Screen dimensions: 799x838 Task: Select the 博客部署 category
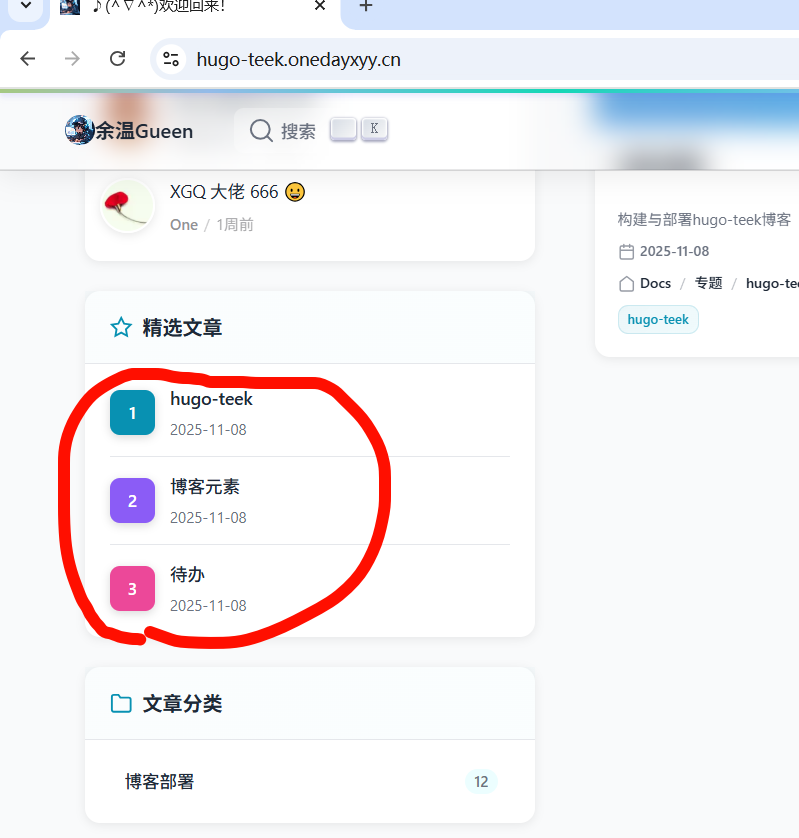pyautogui.click(x=160, y=781)
